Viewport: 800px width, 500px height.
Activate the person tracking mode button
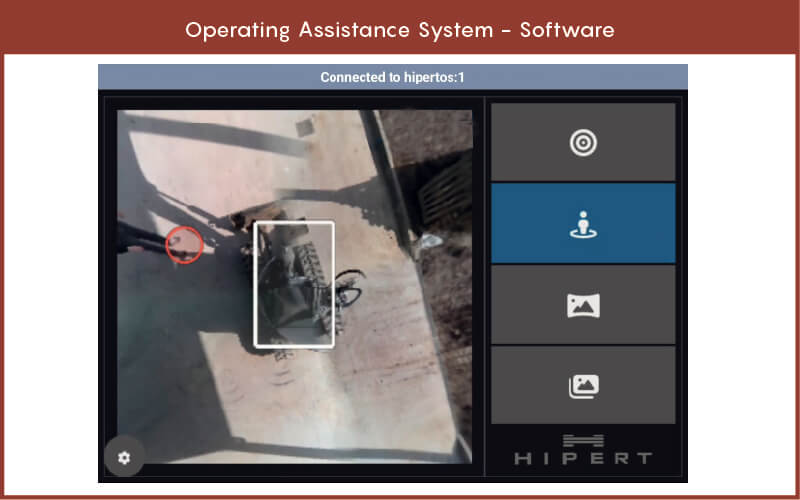pos(583,223)
